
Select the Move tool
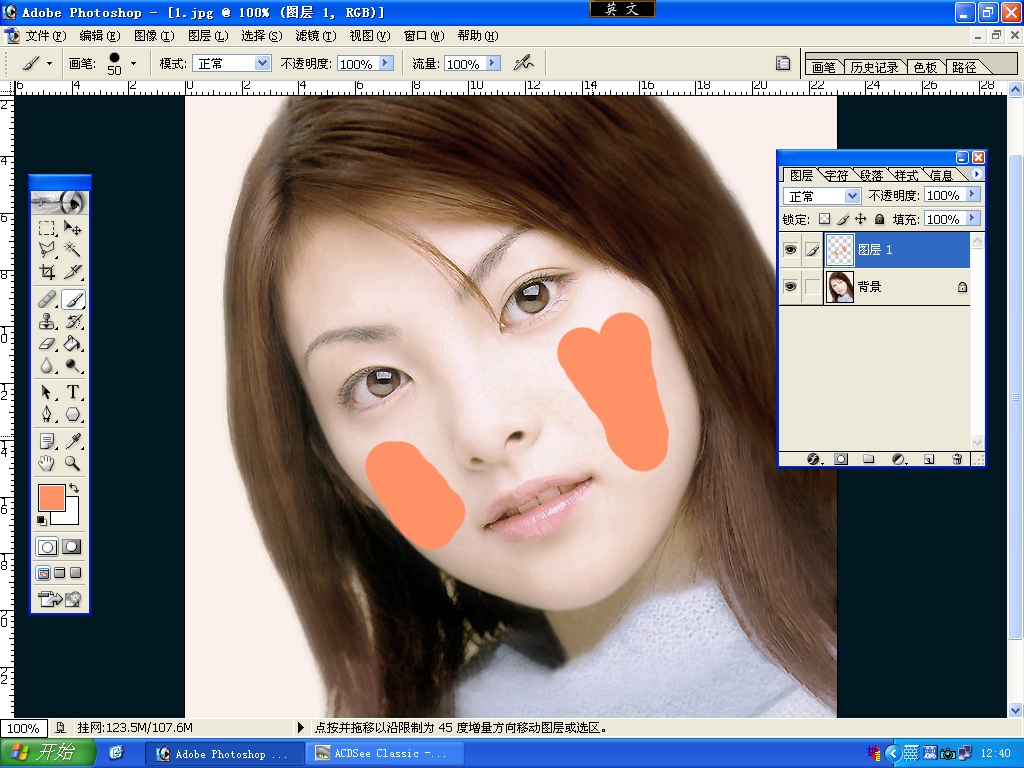click(x=72, y=228)
